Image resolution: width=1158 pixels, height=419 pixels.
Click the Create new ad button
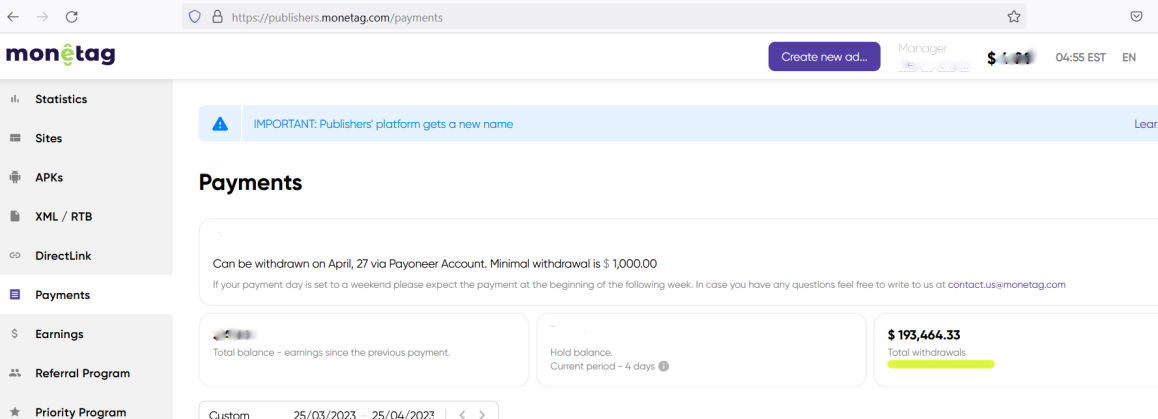tap(824, 56)
